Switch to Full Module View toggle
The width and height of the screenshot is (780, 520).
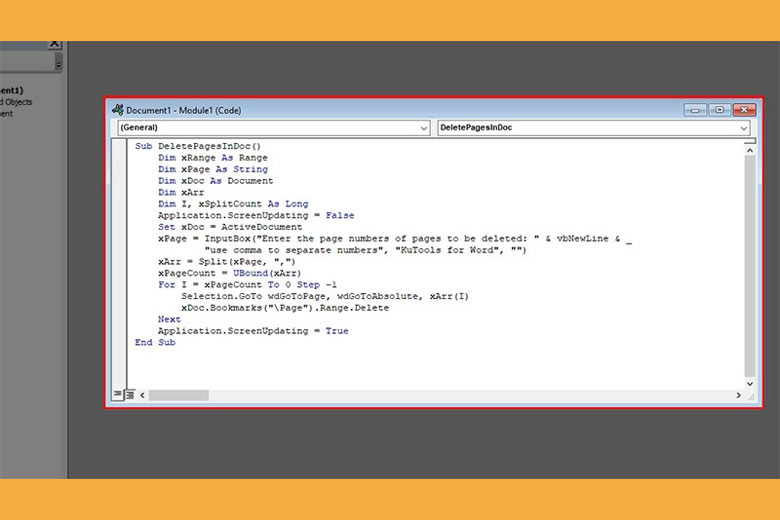[x=129, y=395]
